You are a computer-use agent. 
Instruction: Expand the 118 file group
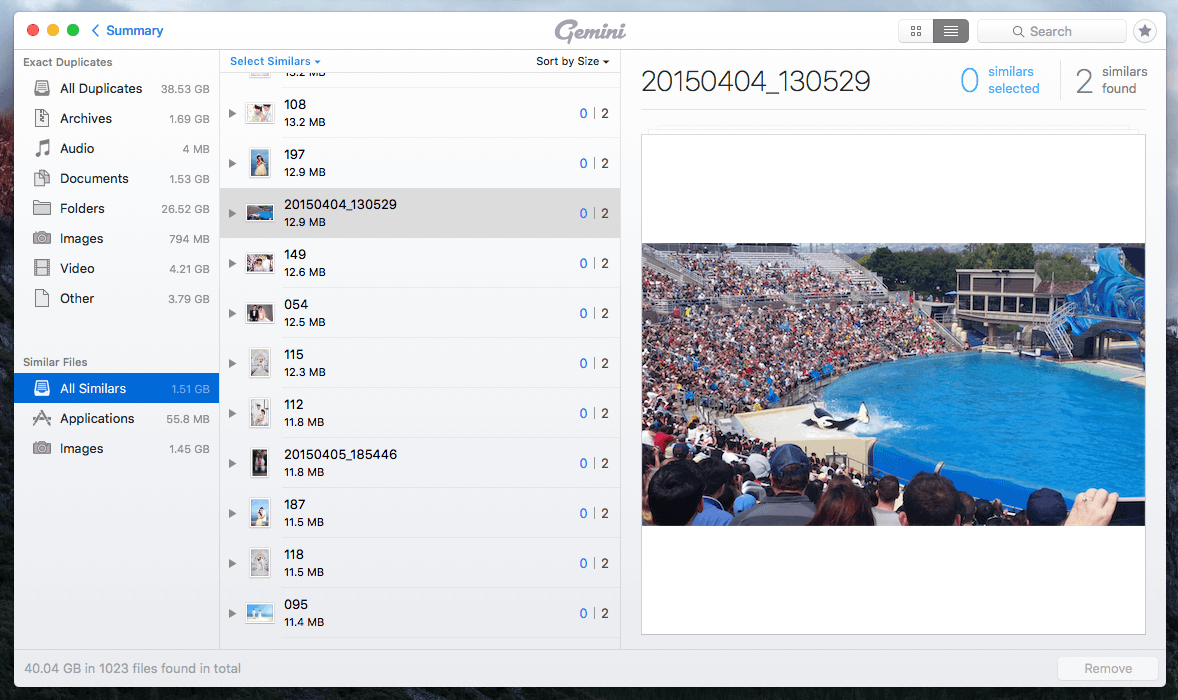(x=232, y=563)
